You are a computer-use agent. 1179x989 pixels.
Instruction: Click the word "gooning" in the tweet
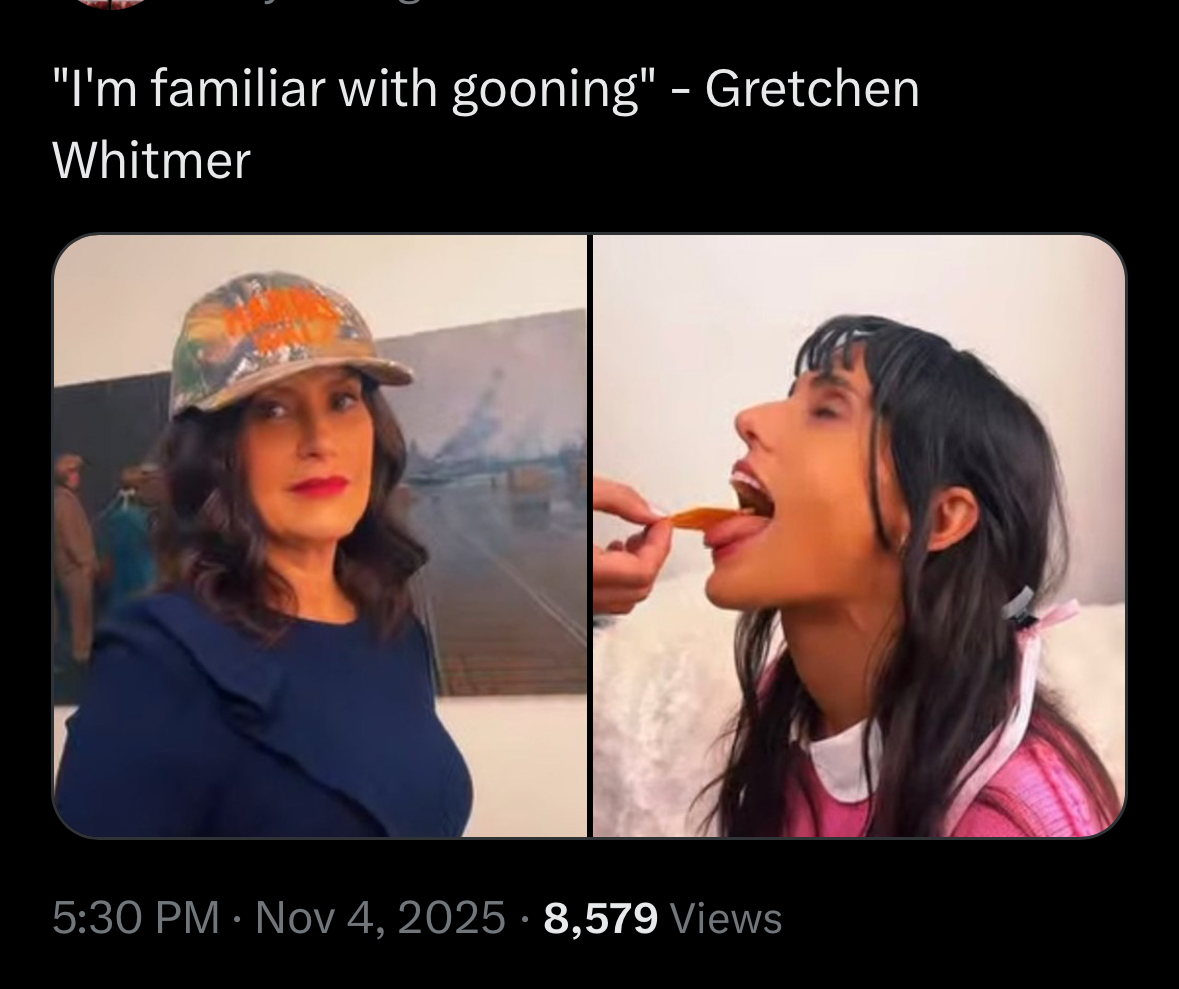(x=546, y=89)
